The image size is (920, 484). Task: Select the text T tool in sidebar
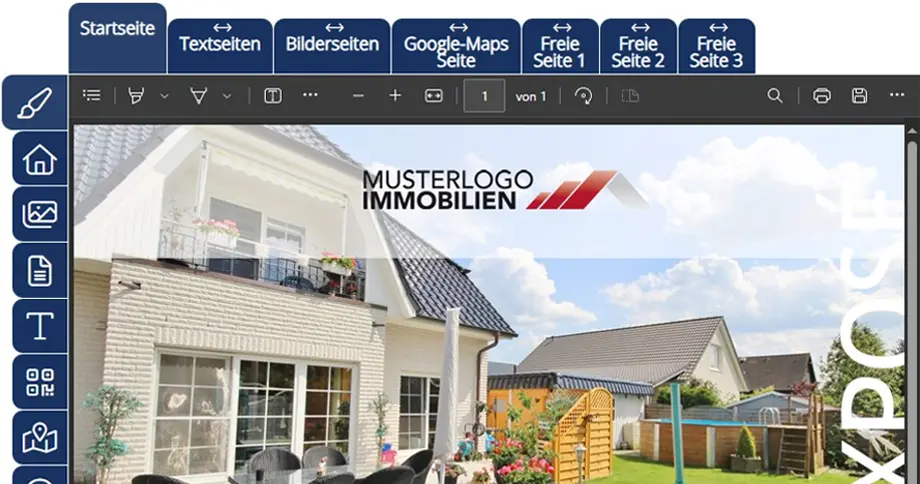(x=40, y=326)
